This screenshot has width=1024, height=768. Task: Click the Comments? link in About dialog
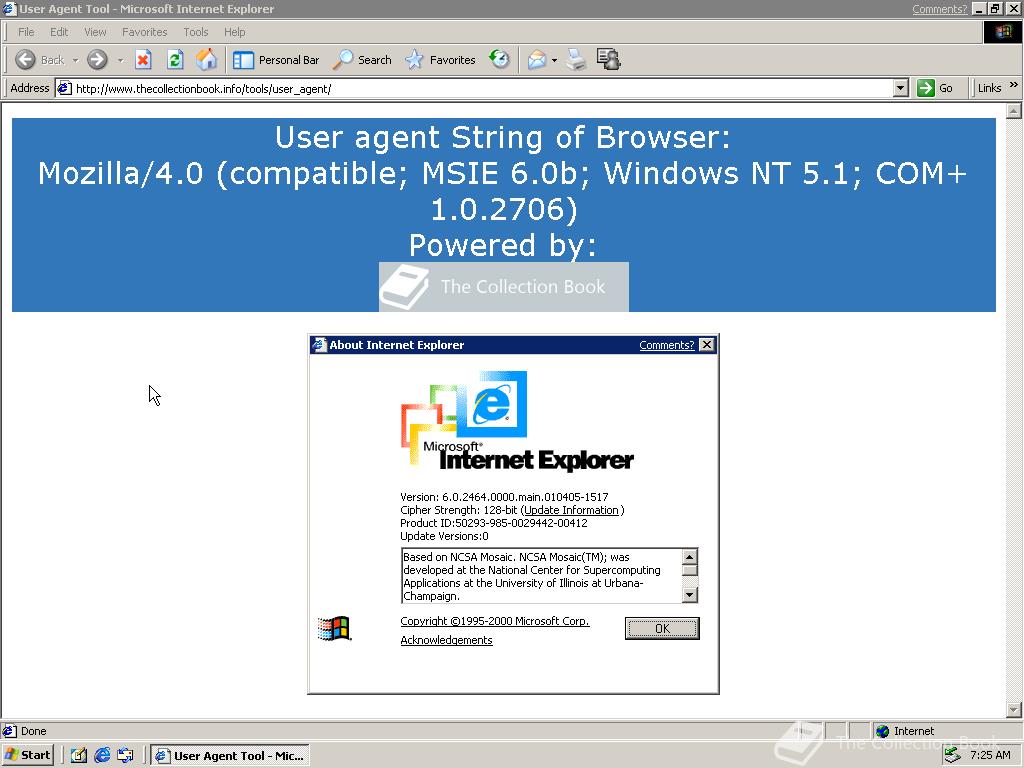666,345
